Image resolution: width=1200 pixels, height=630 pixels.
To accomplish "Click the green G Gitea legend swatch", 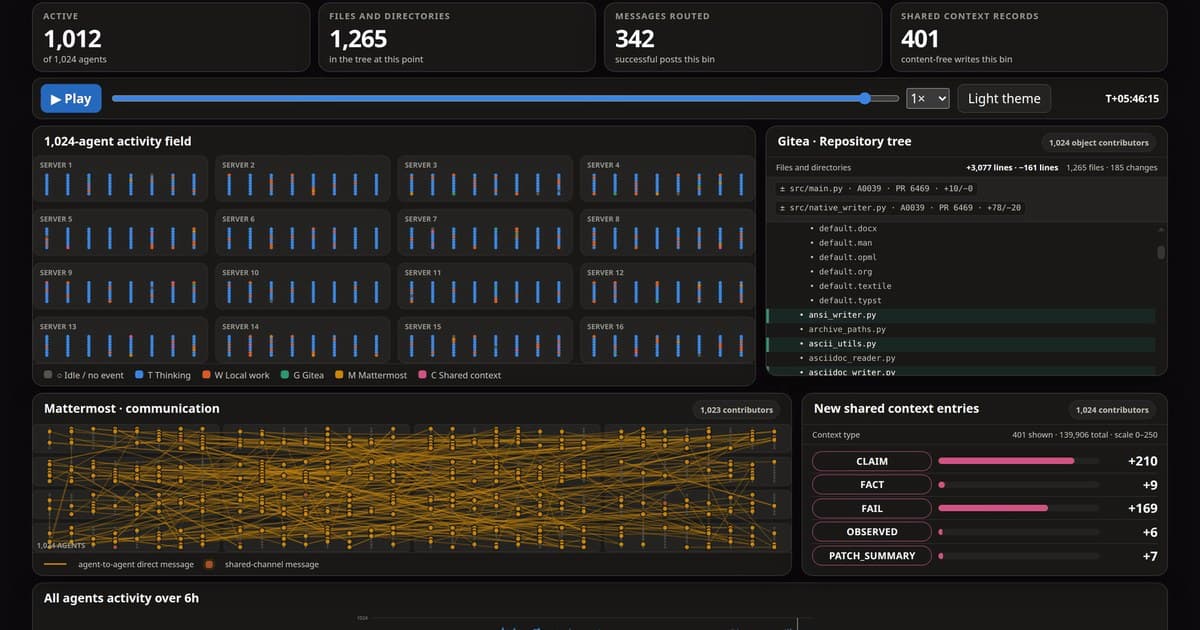I will (285, 375).
